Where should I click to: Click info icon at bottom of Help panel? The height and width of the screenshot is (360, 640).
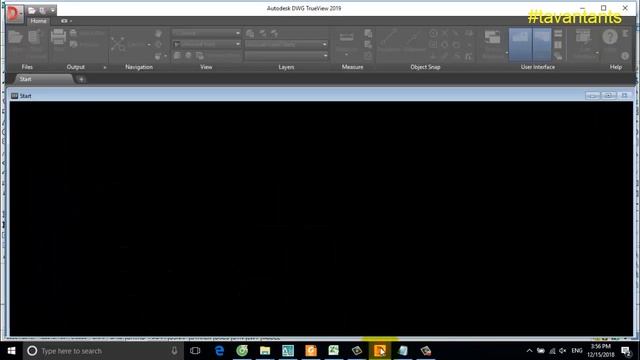point(624,56)
